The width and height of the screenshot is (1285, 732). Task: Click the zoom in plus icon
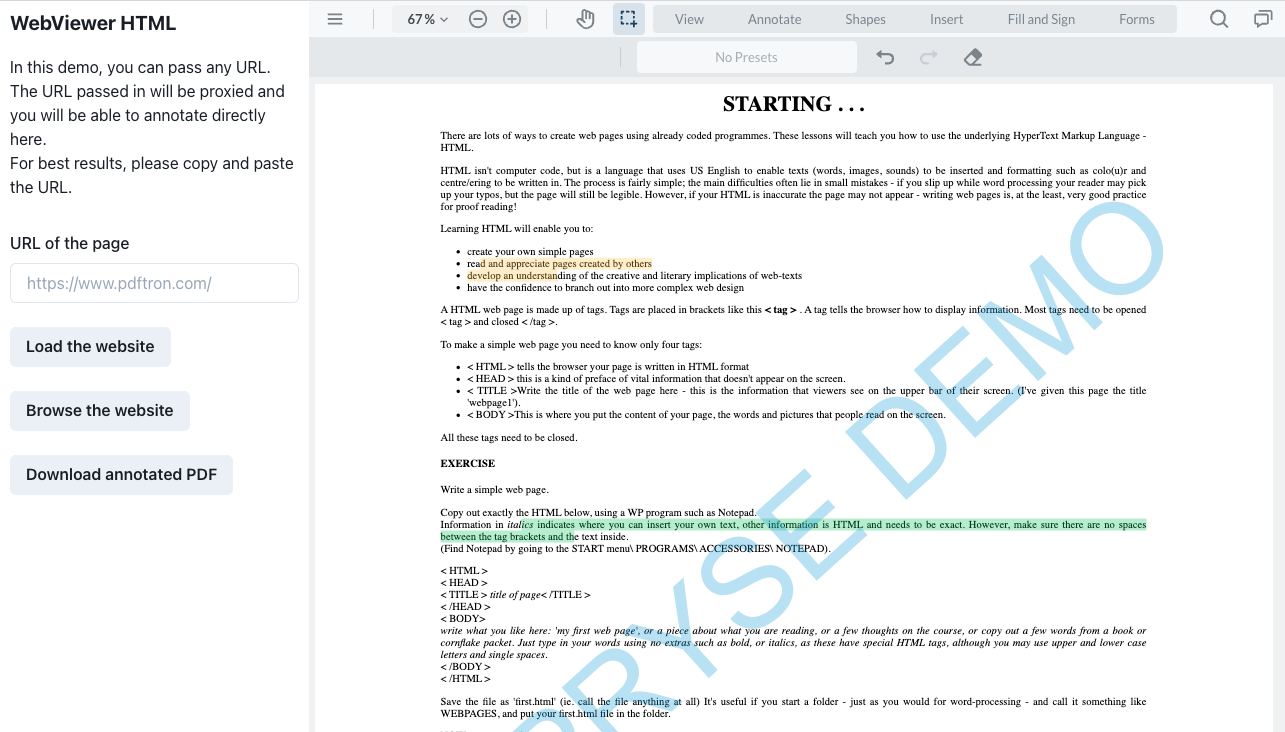(512, 19)
